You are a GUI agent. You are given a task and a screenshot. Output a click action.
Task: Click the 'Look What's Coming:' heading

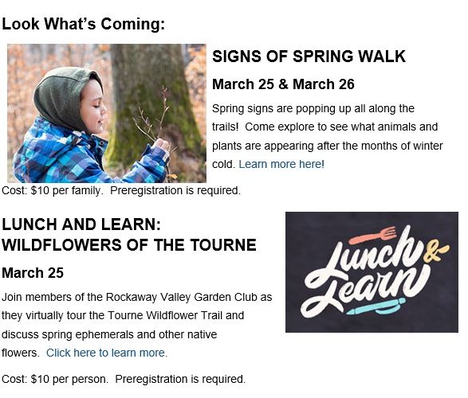[83, 24]
